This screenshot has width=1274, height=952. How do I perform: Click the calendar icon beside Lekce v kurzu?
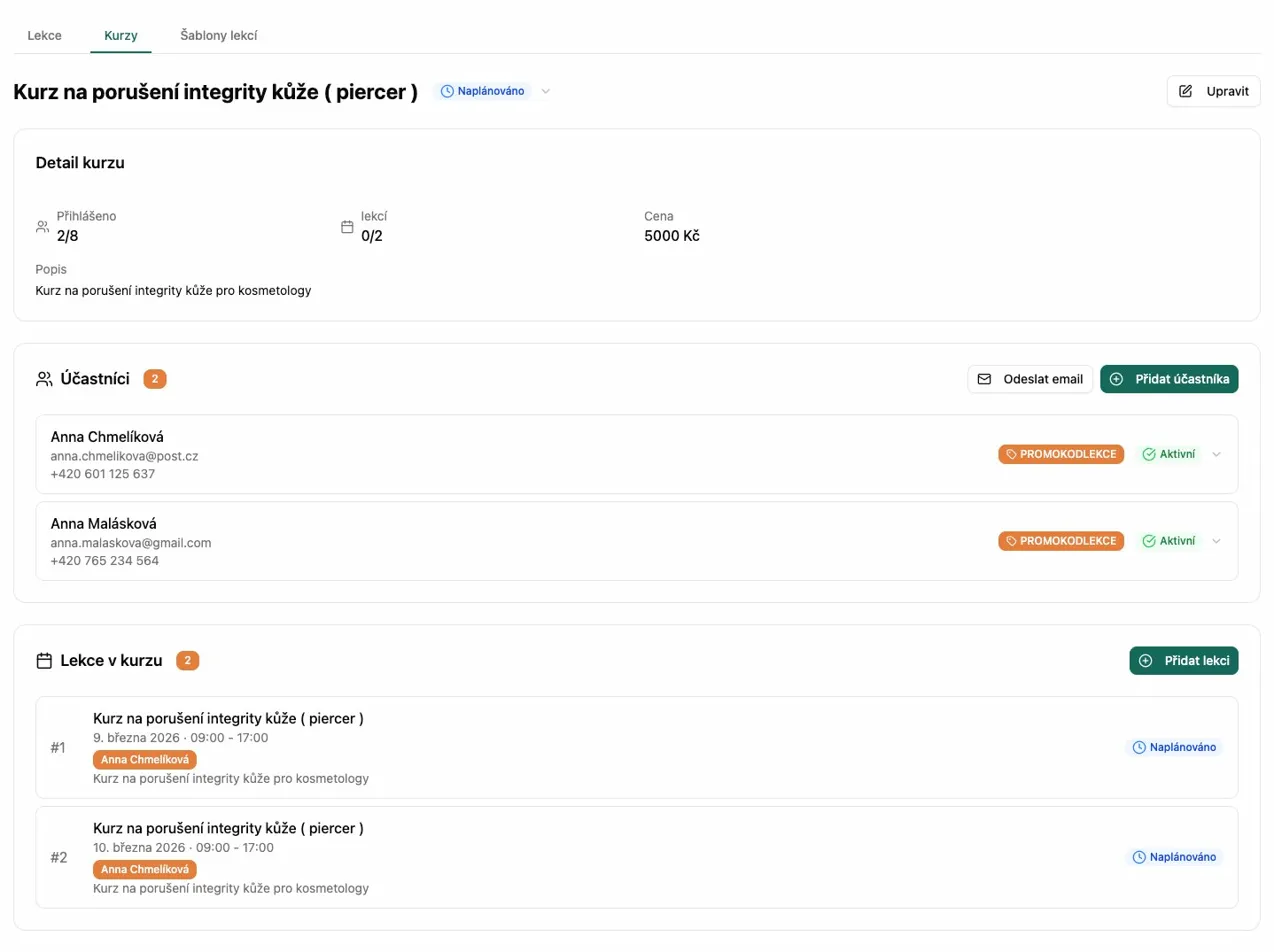(x=44, y=661)
